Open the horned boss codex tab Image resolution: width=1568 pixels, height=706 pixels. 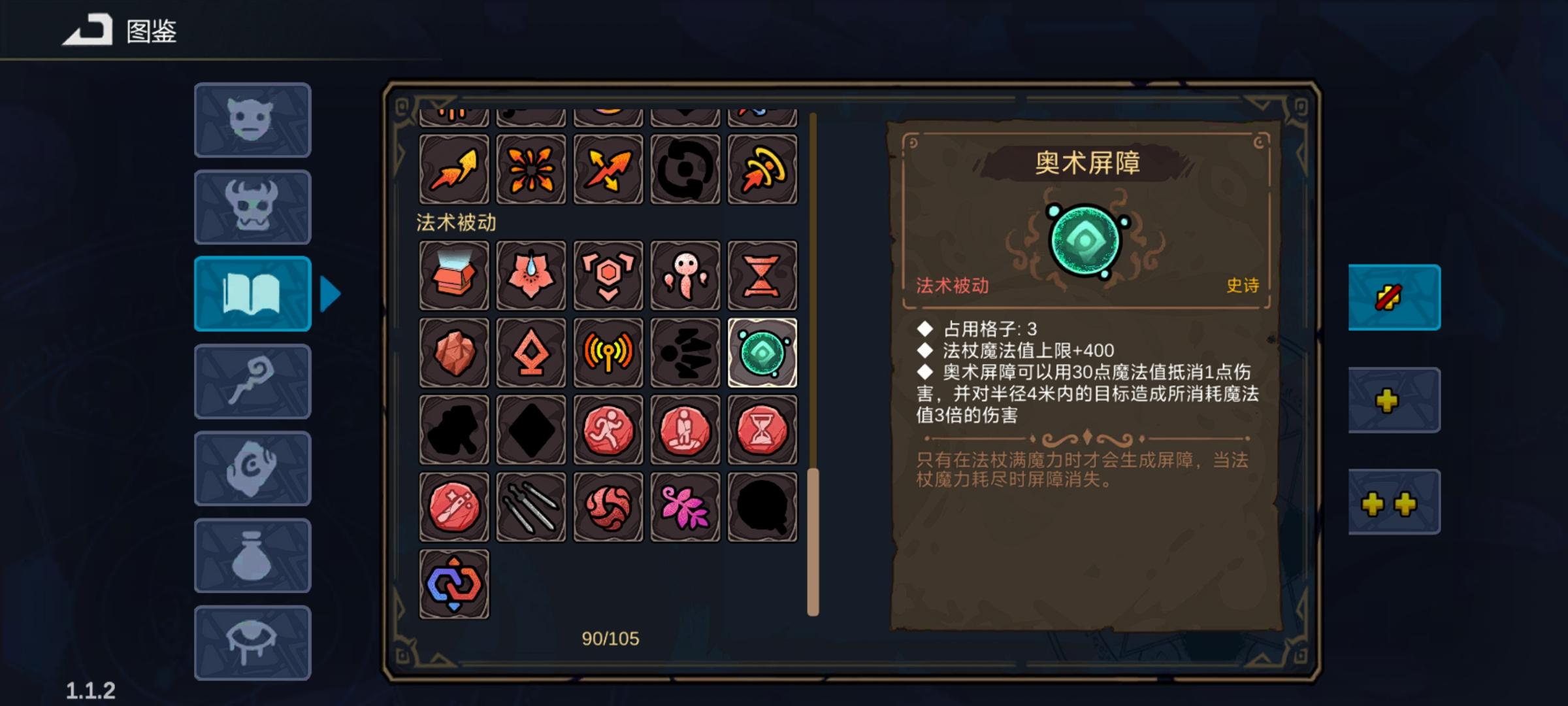(252, 207)
